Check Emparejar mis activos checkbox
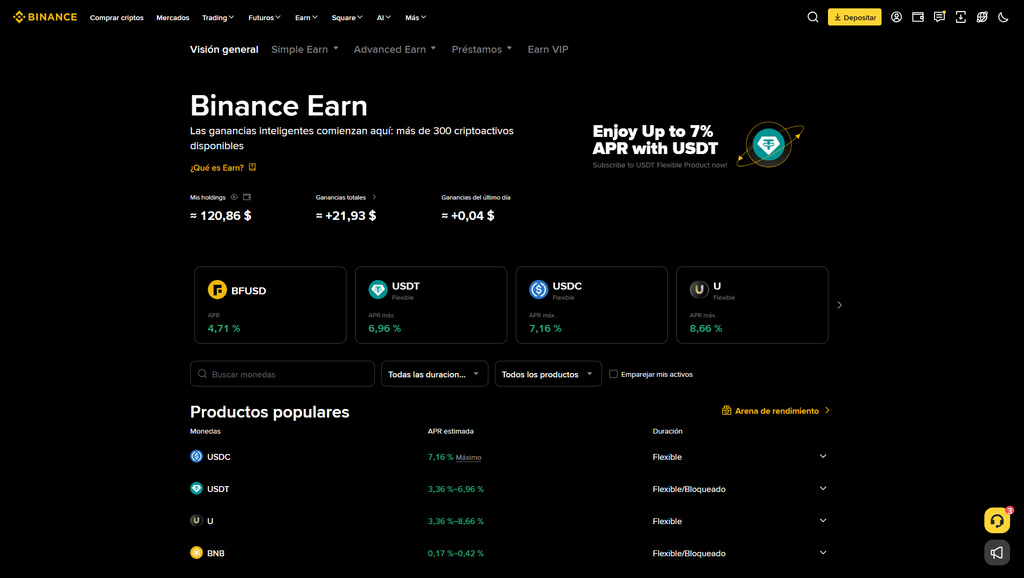 [613, 374]
